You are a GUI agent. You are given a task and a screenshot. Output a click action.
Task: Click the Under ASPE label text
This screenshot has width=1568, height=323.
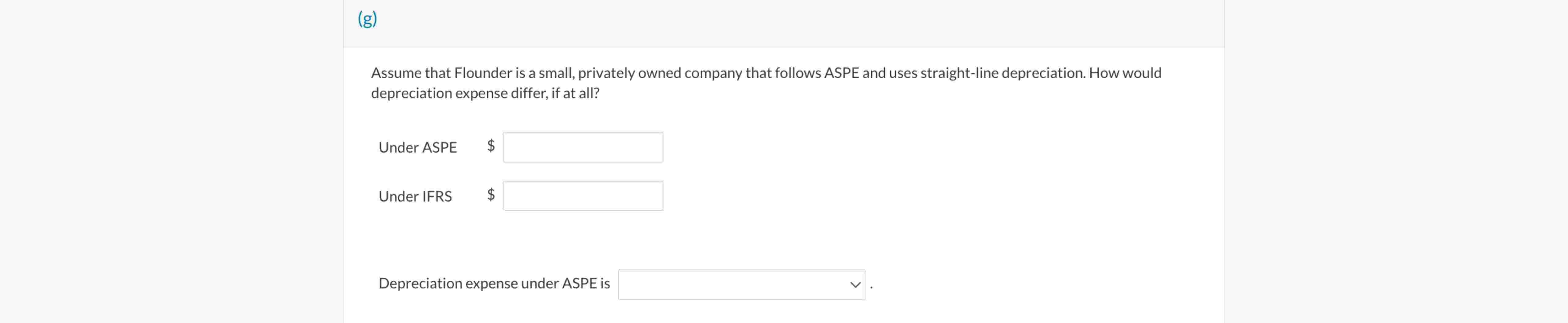(417, 148)
